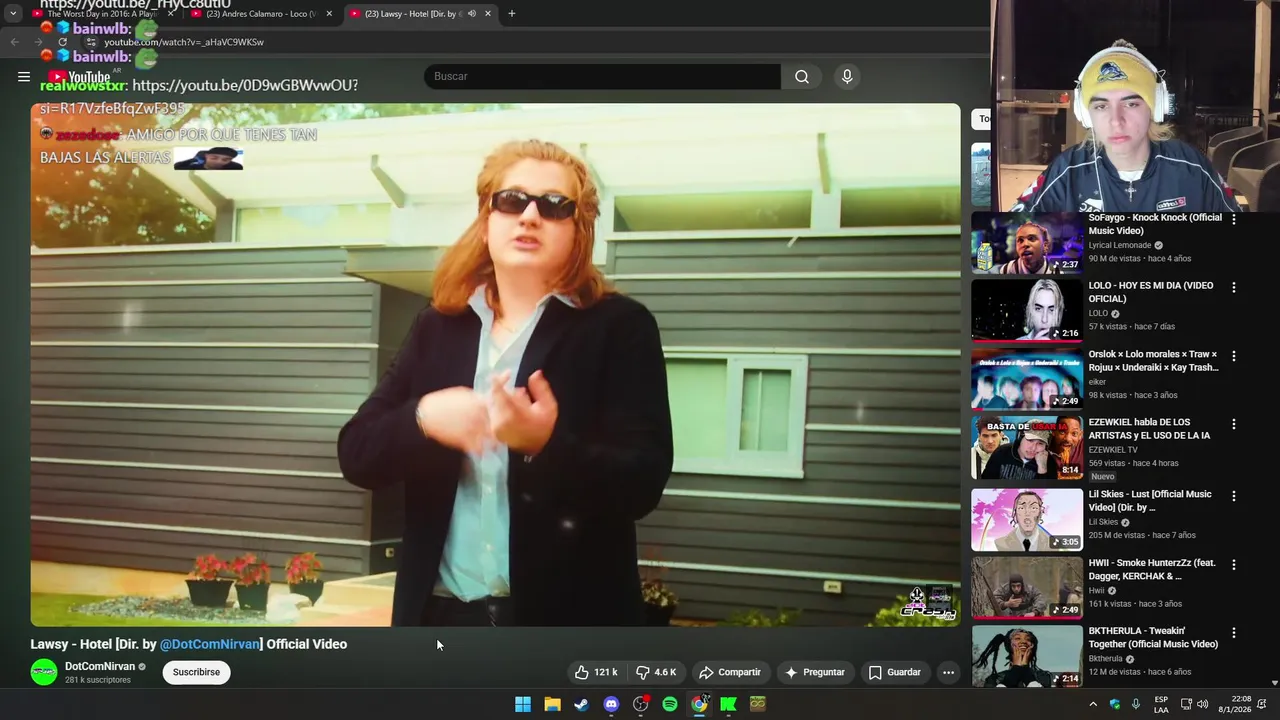
Task: Open Spotify from the taskbar
Action: (670, 704)
